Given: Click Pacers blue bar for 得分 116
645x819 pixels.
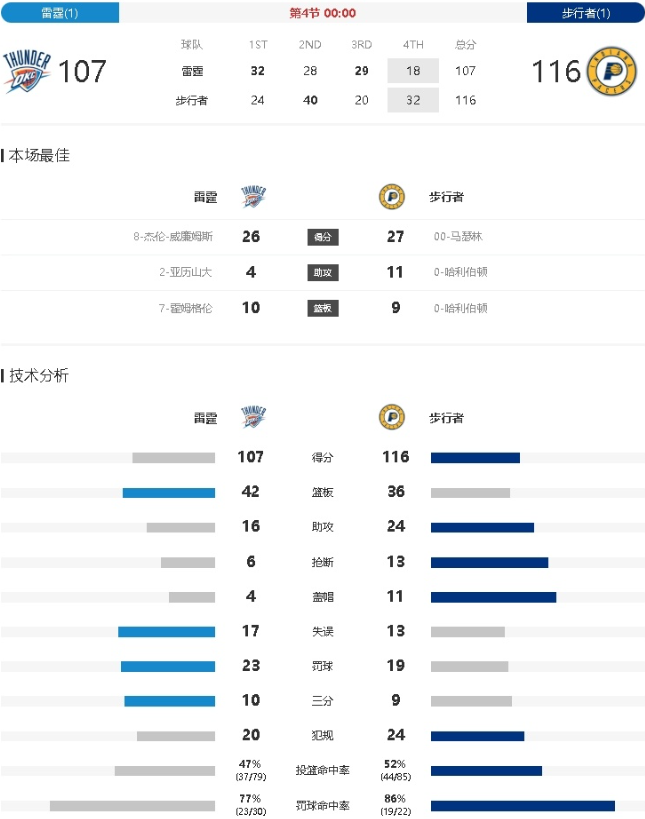Looking at the screenshot, I should click(x=475, y=458).
